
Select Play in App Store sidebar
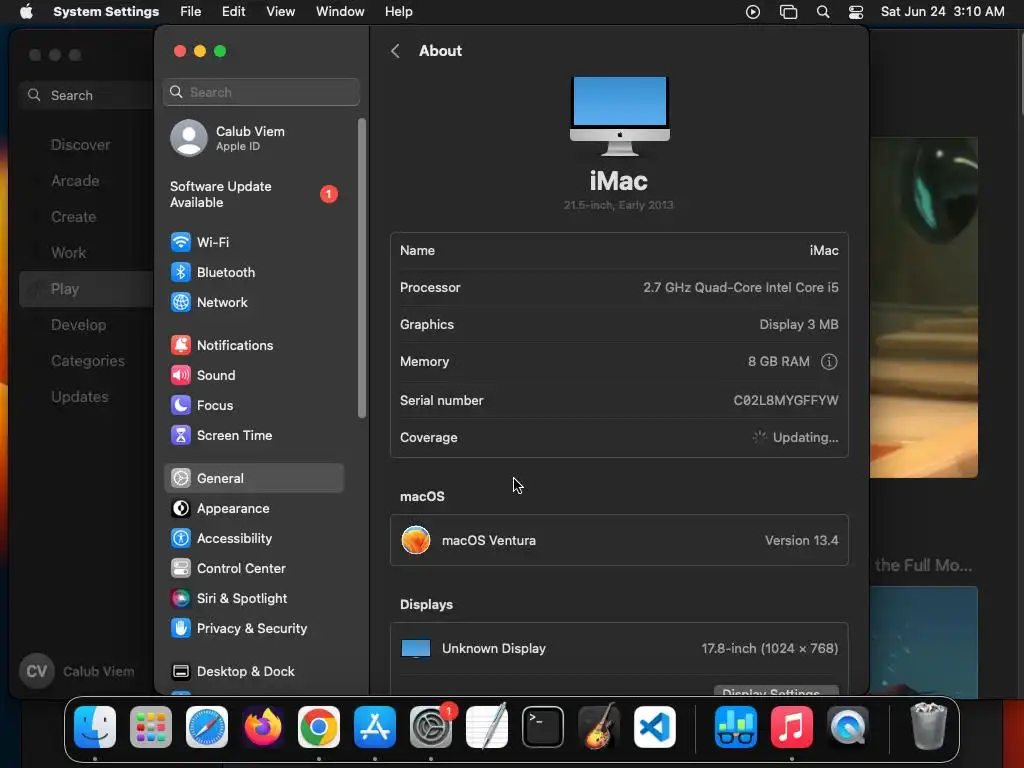(x=86, y=289)
